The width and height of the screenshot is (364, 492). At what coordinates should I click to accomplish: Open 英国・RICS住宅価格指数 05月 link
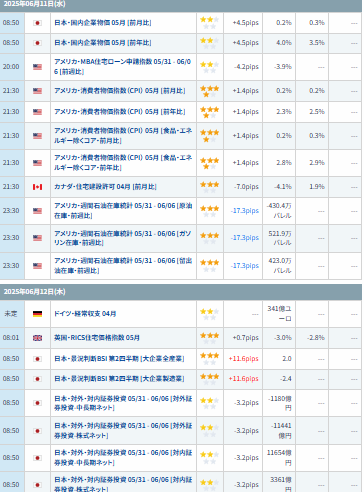tap(97, 338)
